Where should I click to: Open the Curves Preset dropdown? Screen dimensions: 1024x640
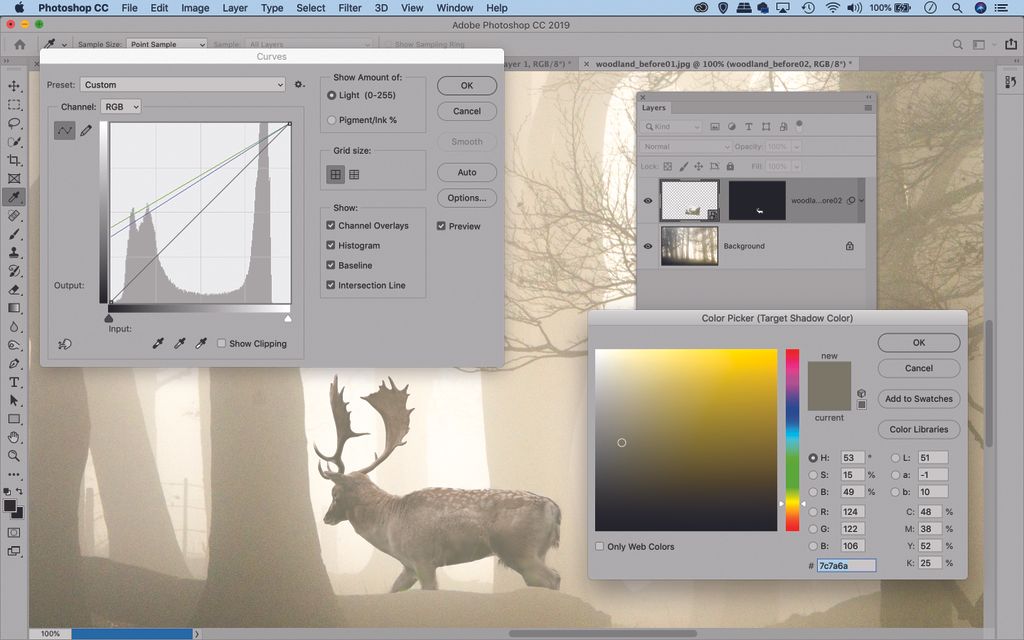[x=180, y=84]
